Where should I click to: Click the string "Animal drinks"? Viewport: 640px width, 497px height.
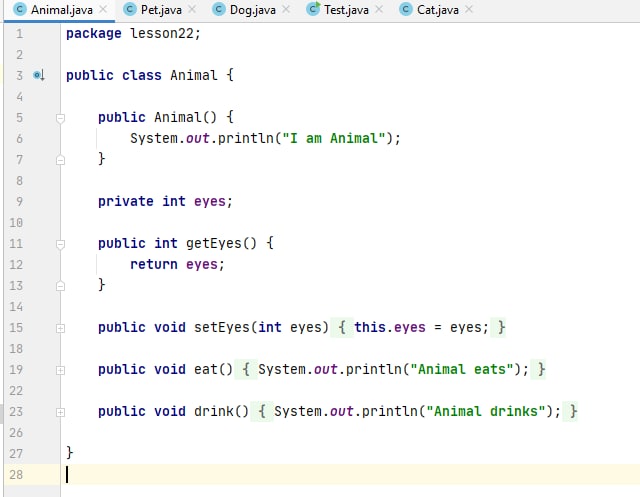click(x=486, y=411)
